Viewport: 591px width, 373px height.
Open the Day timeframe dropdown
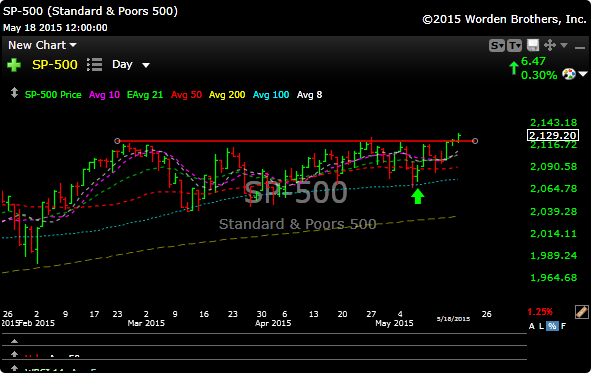click(130, 64)
